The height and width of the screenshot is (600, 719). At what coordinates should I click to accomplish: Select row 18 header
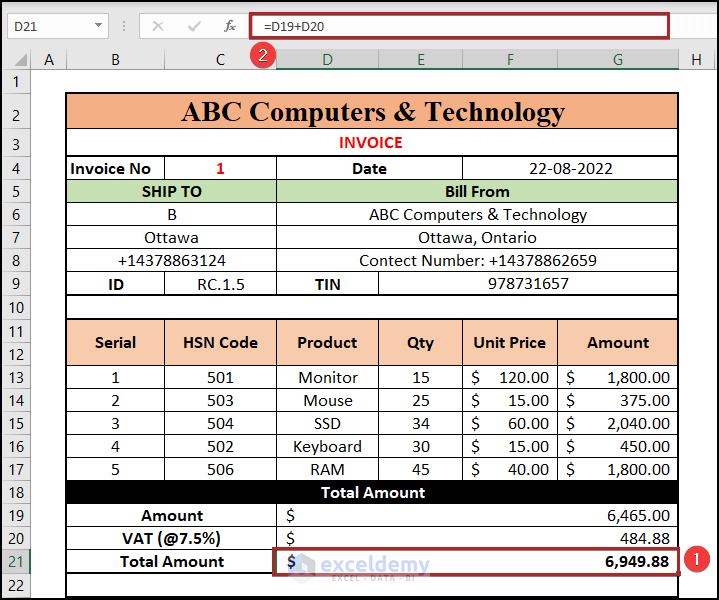tap(16, 493)
